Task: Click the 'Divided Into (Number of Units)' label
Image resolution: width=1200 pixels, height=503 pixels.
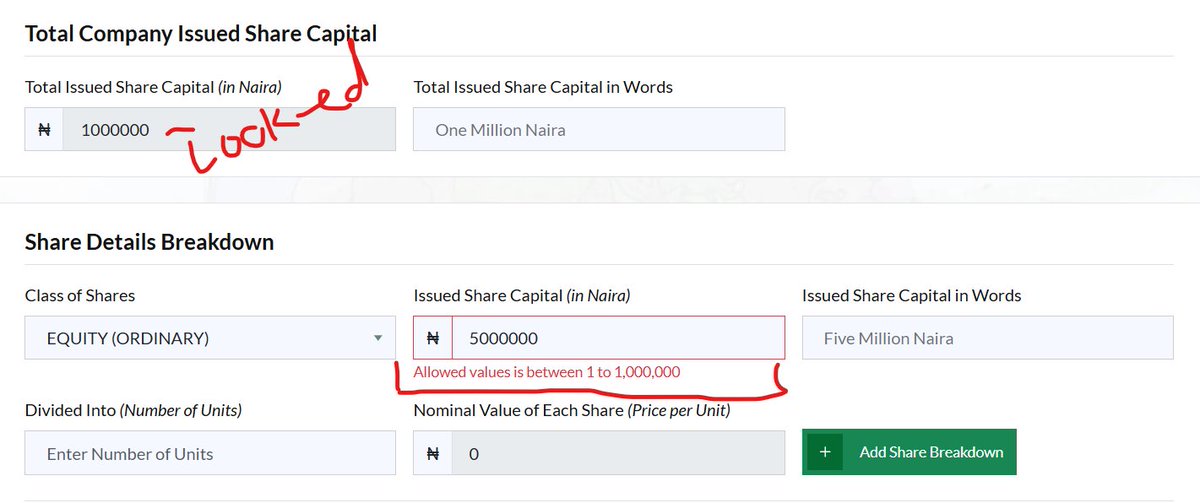Action: [x=133, y=410]
